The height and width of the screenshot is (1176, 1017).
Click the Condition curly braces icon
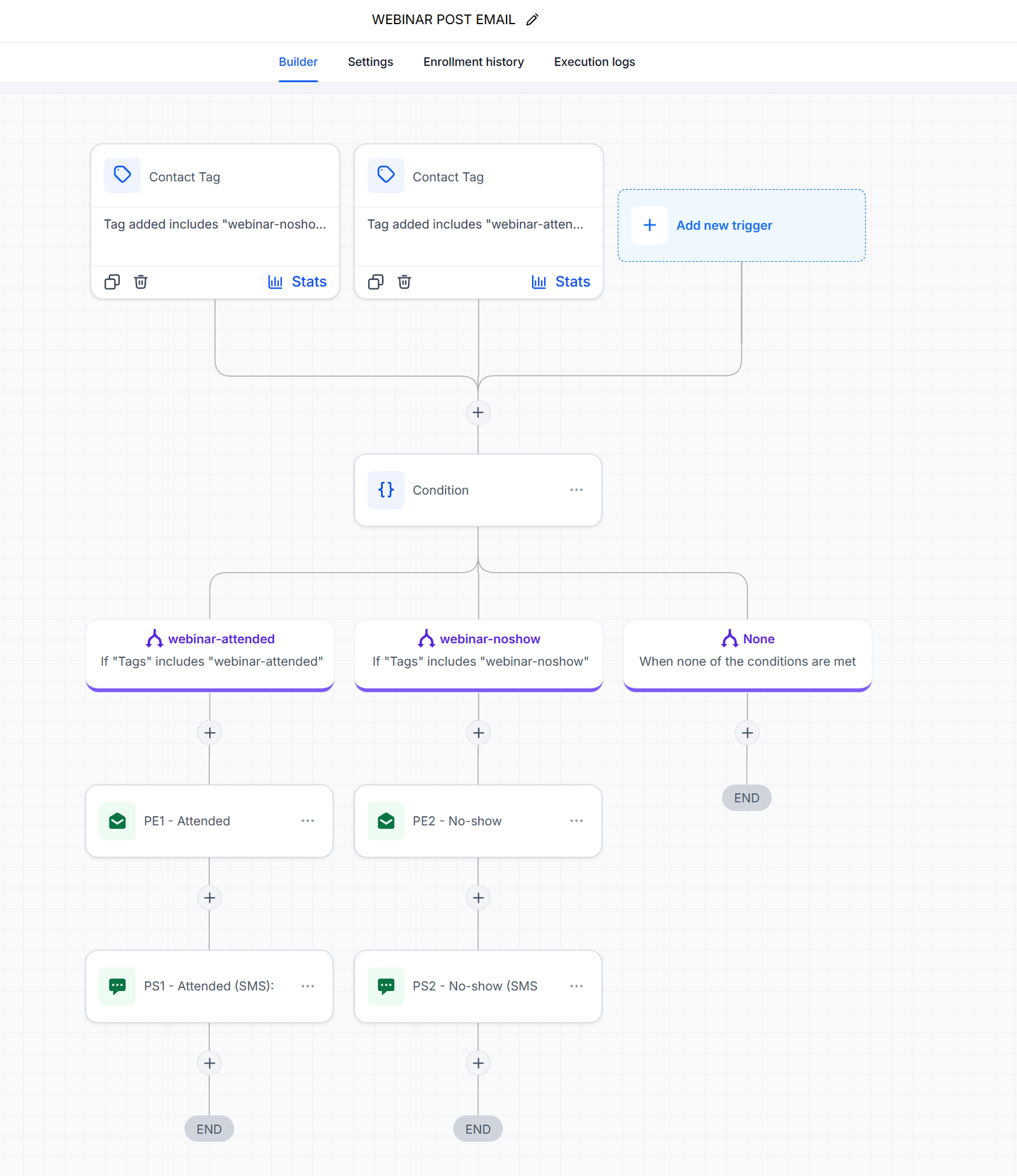pos(386,489)
